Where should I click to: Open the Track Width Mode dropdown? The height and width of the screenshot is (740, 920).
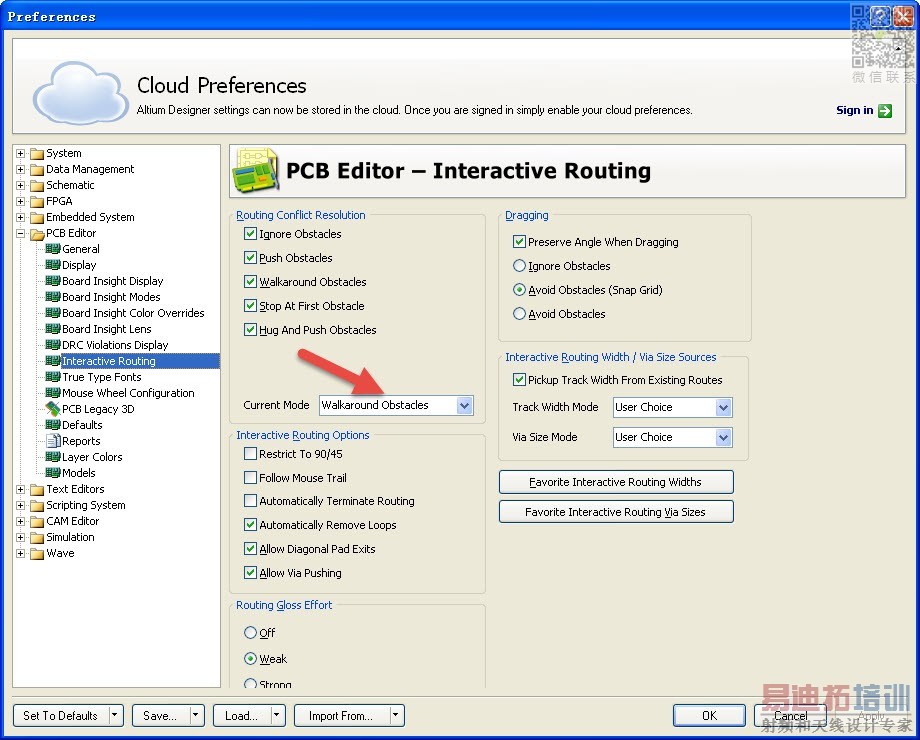(723, 407)
